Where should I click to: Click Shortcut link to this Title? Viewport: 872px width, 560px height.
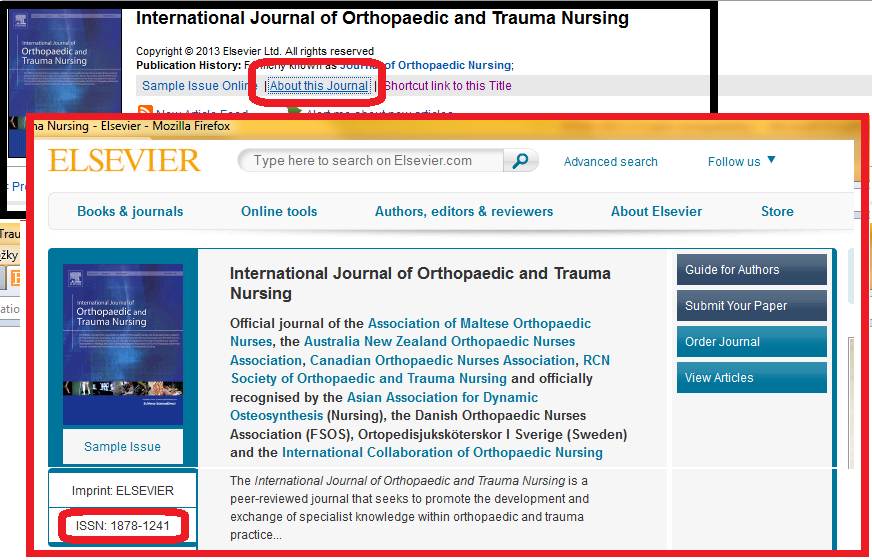pyautogui.click(x=448, y=86)
